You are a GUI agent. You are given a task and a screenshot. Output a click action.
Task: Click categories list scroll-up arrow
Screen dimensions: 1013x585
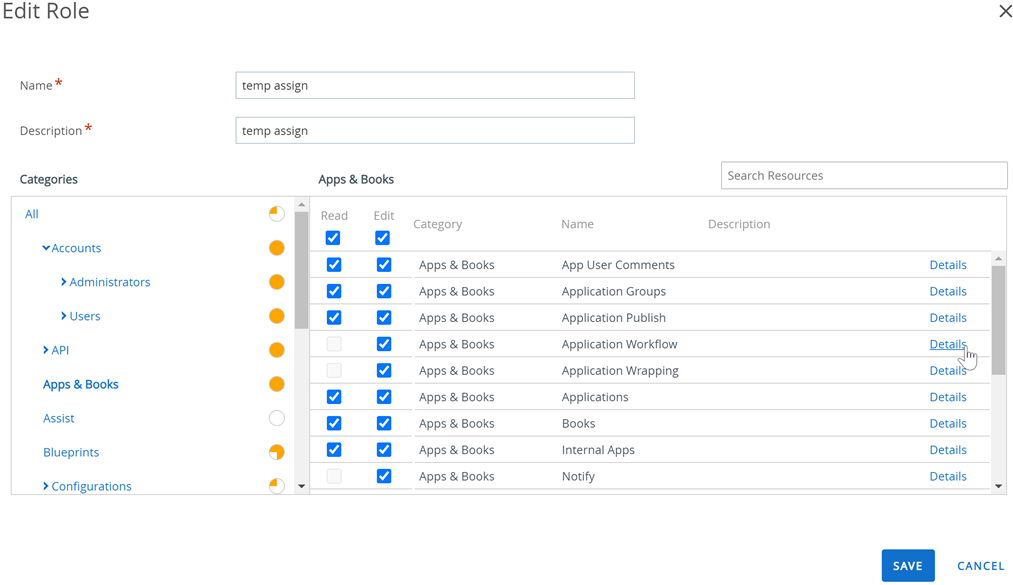(302, 205)
